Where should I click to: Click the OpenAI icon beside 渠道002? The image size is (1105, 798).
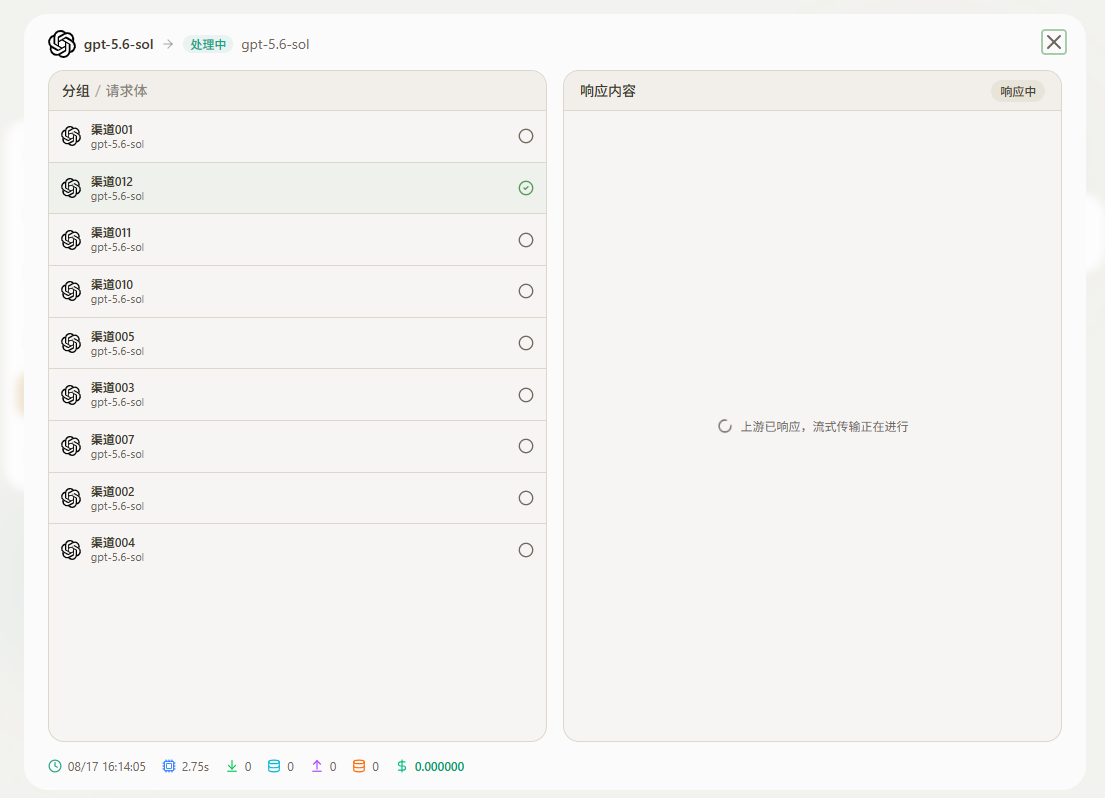[71, 498]
